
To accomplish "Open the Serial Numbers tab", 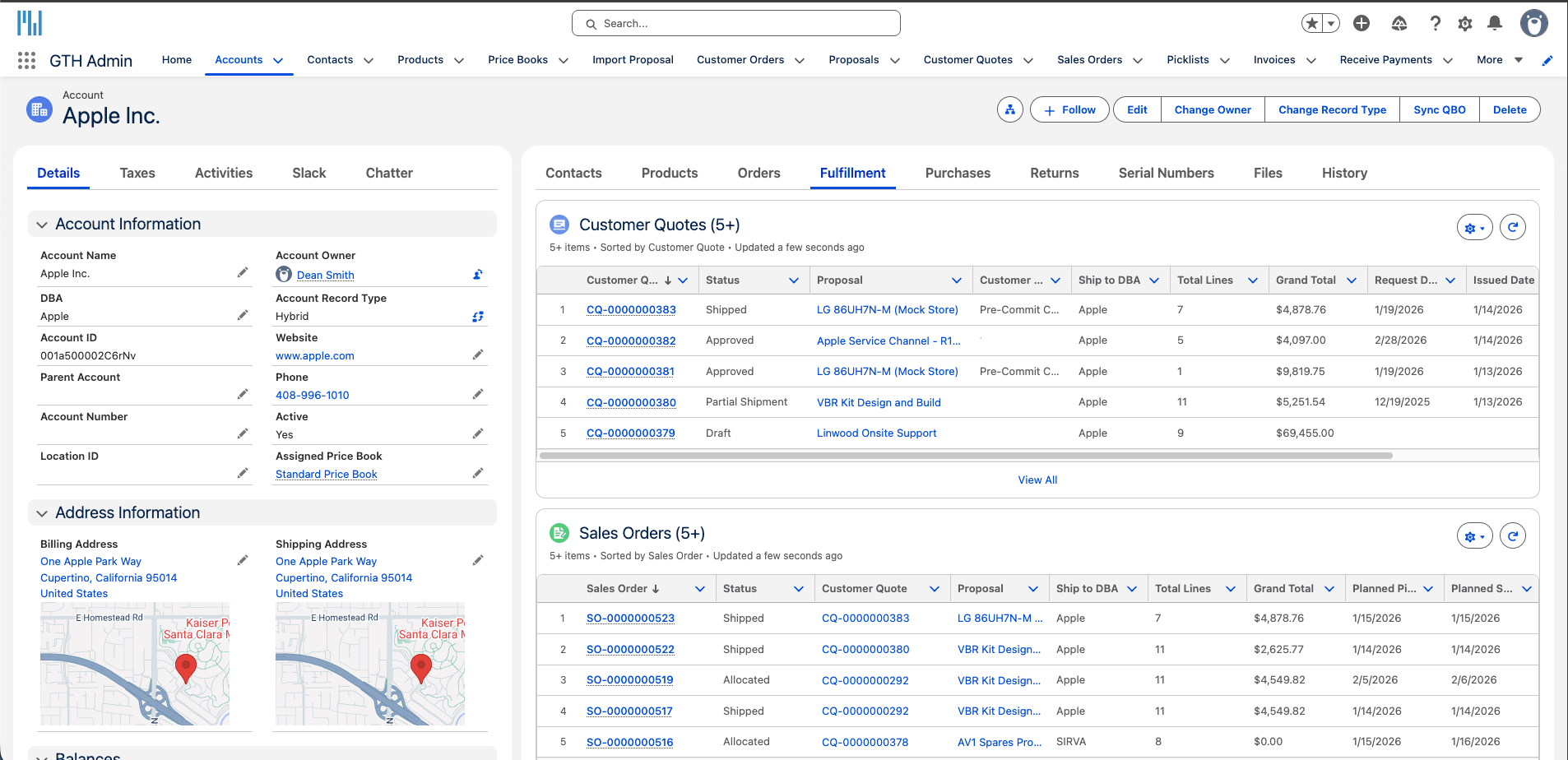I will click(x=1166, y=173).
